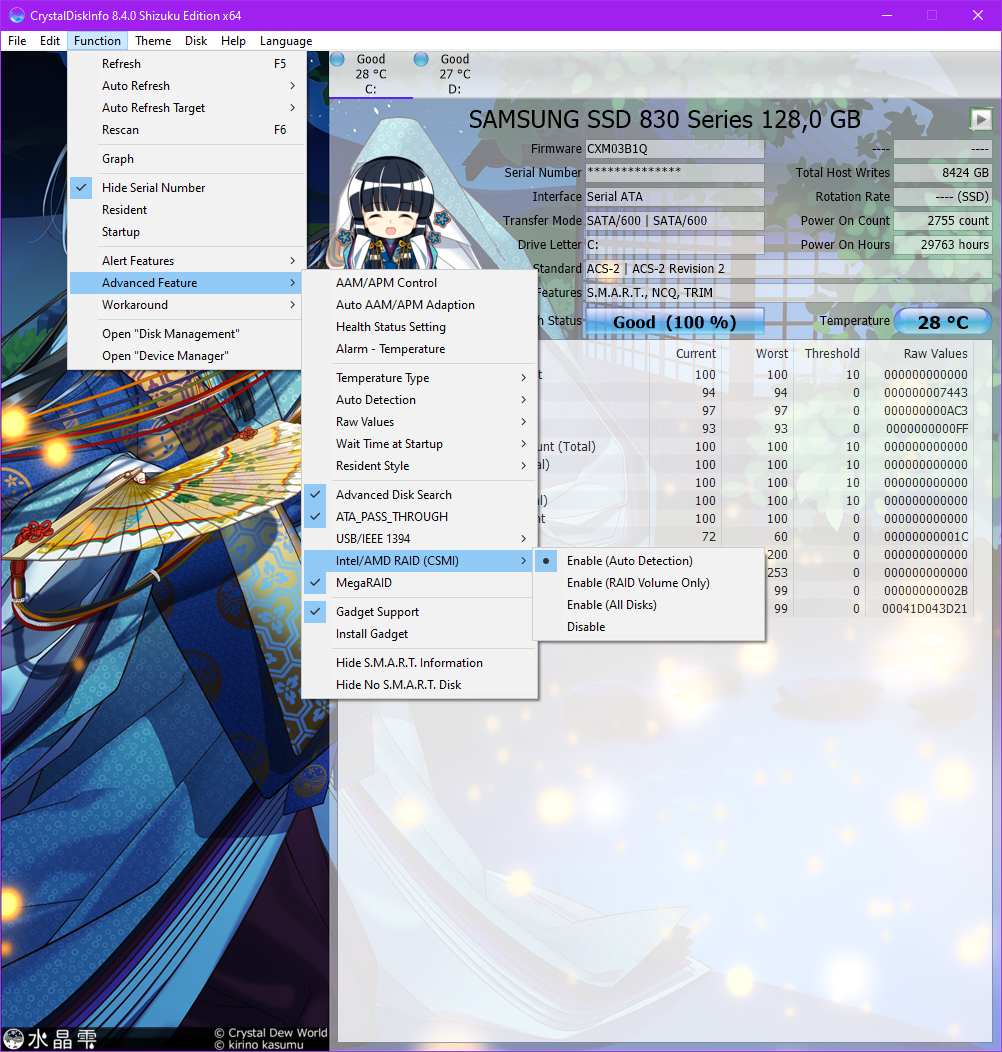Viewport: 1002px width, 1052px height.
Task: Click the Startup menu entry
Action: click(x=187, y=231)
